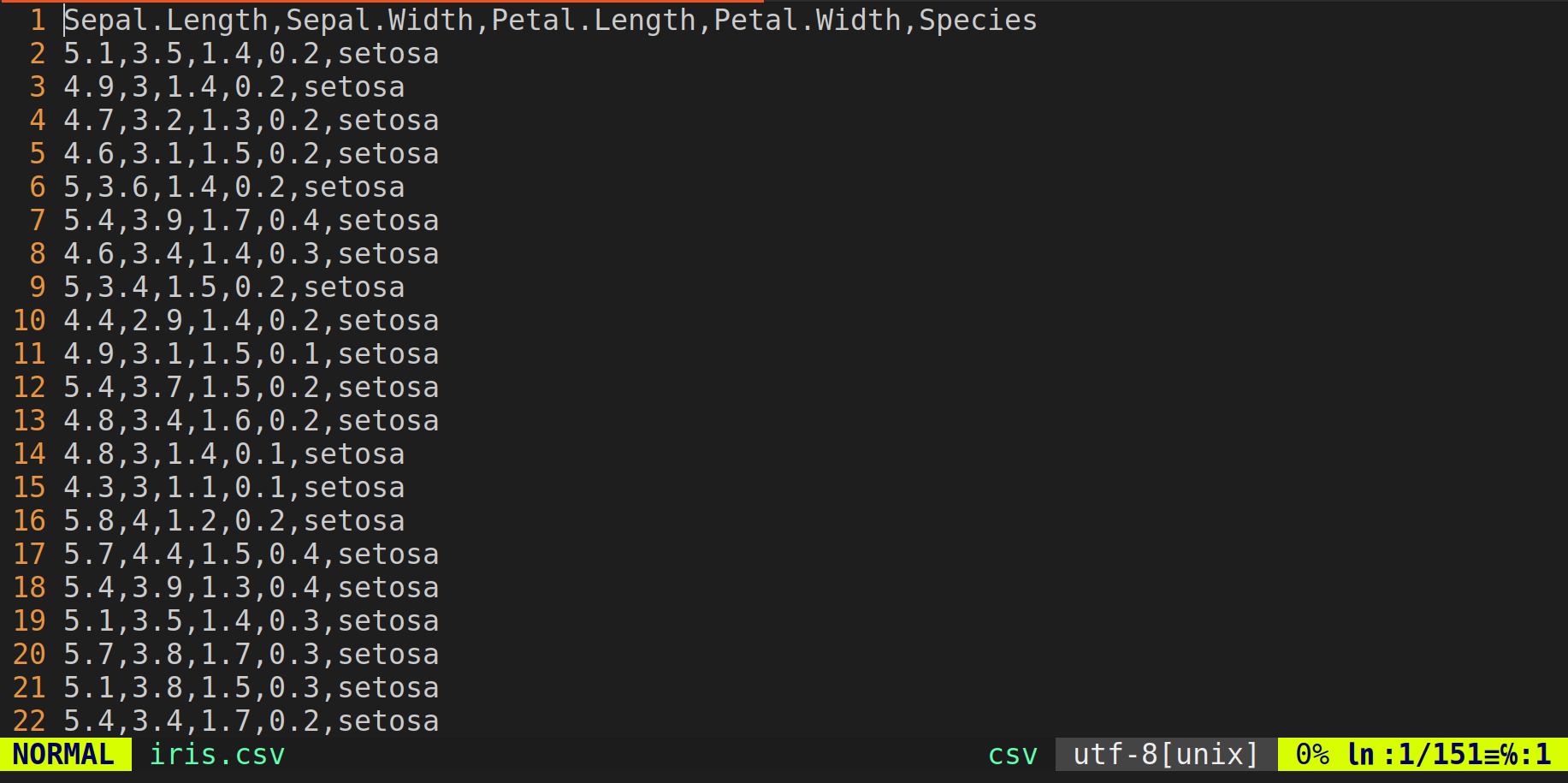This screenshot has width=1568, height=783.
Task: Click the utf-8[unix] encoding segment
Action: 1165,755
